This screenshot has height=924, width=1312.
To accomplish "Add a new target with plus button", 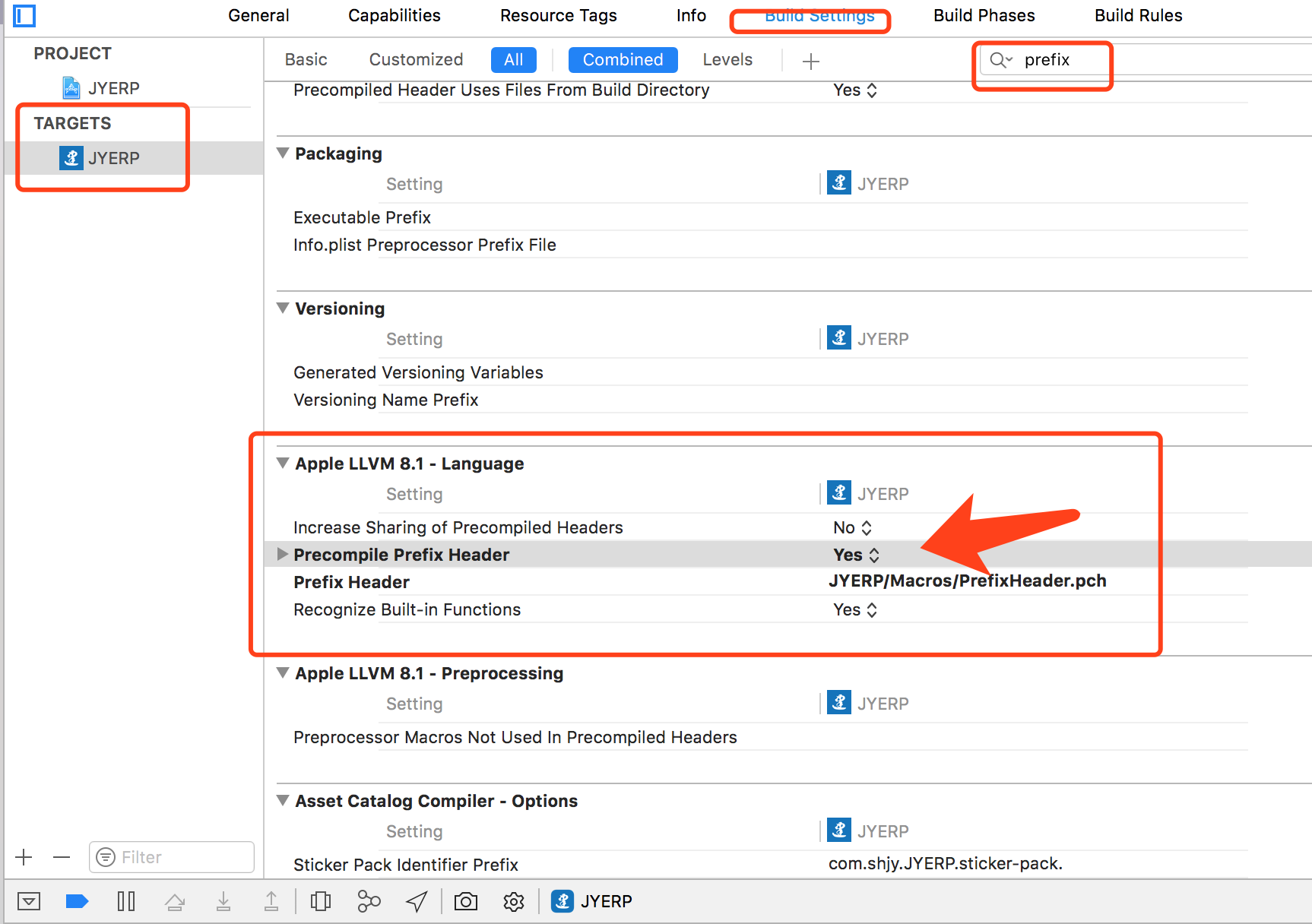I will point(24,857).
